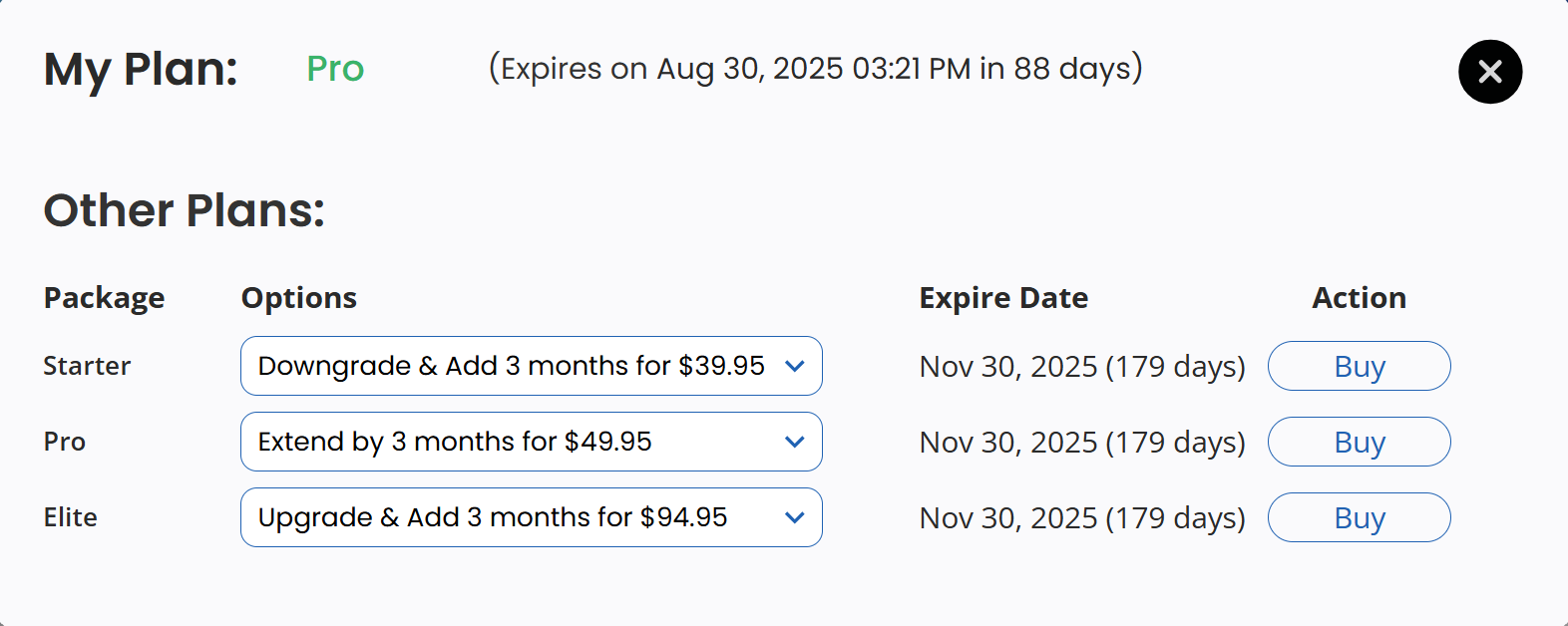This screenshot has height=626, width=1568.
Task: Click the My Plan heading
Action: (x=141, y=70)
